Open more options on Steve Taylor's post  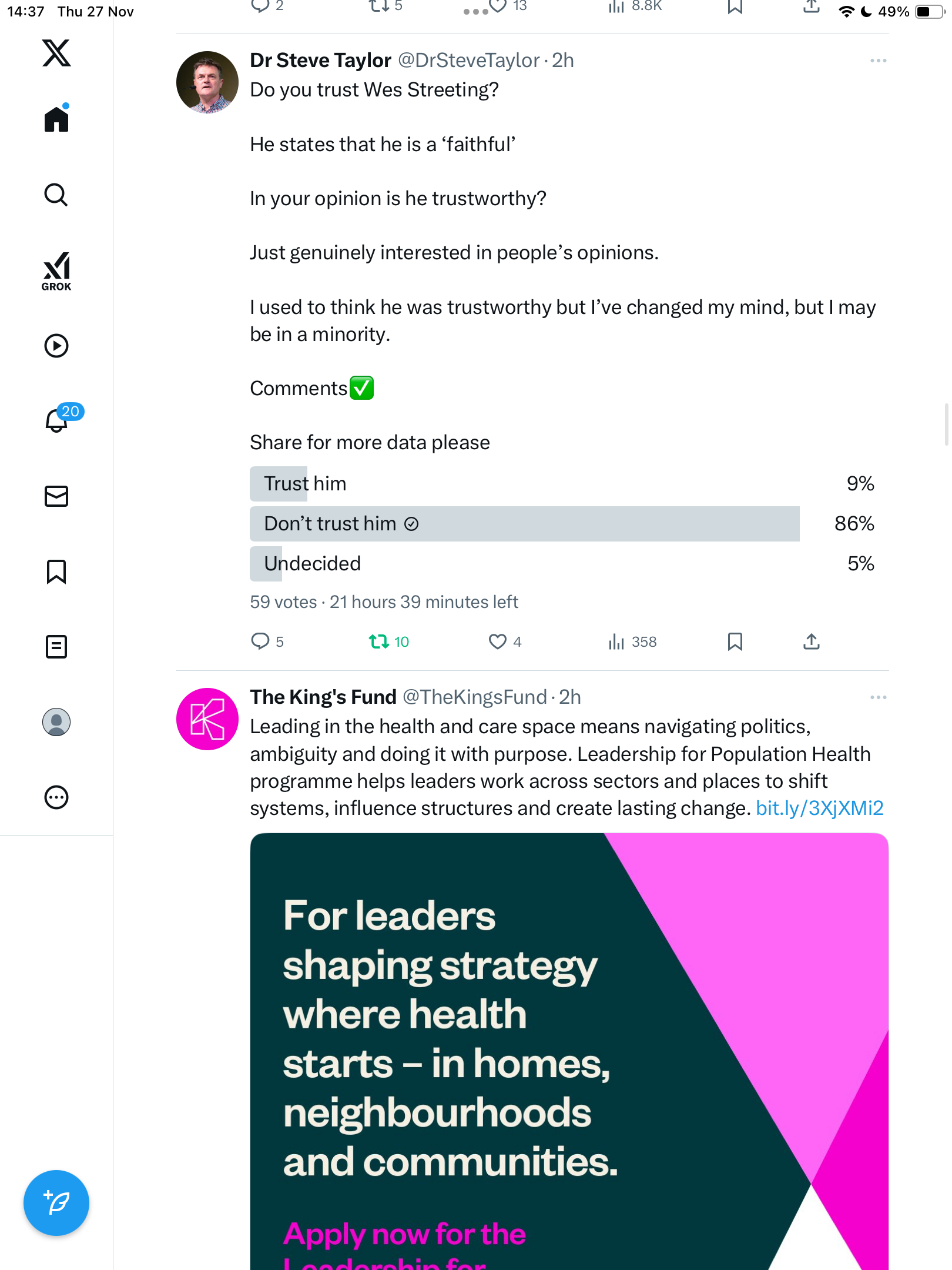point(878,61)
